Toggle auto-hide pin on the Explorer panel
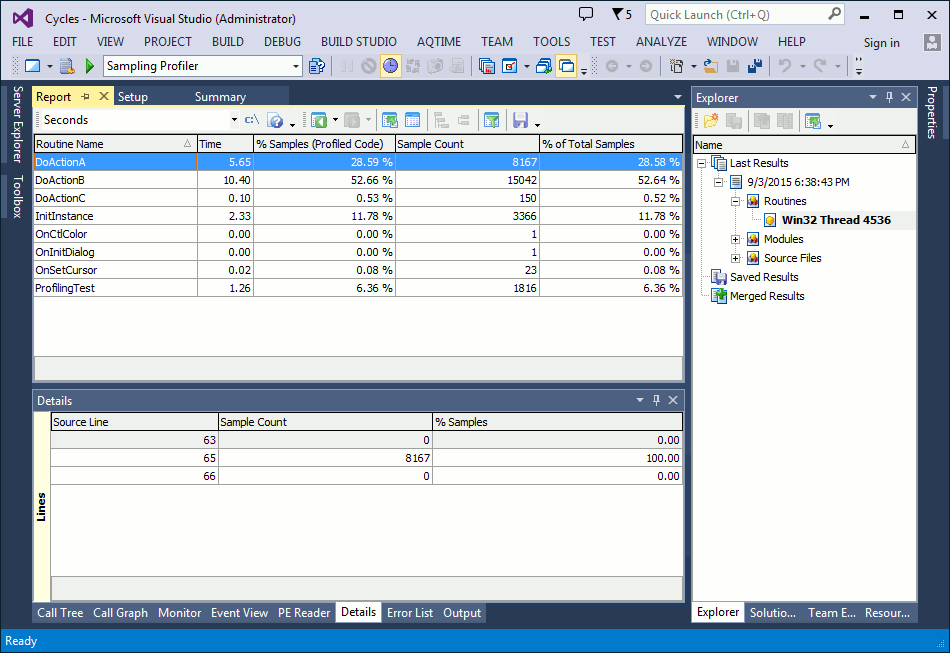 [x=891, y=97]
